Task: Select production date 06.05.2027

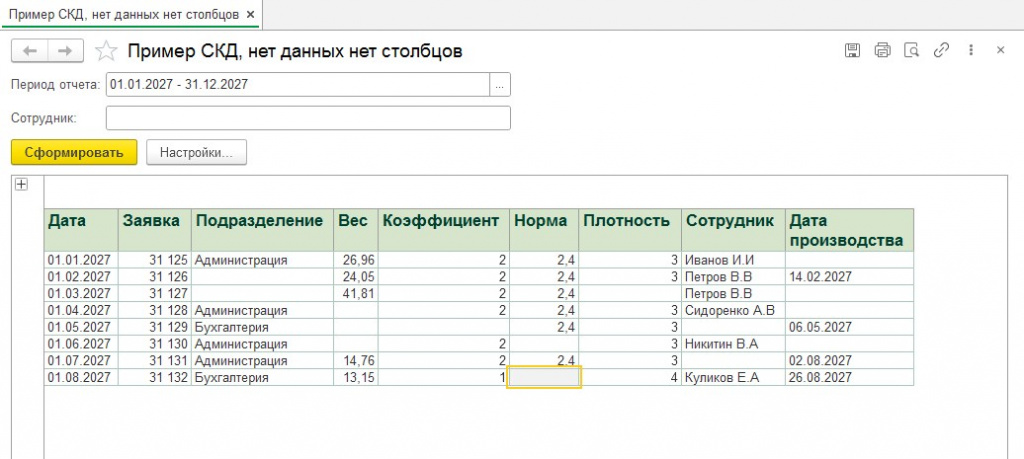Action: pyautogui.click(x=849, y=326)
